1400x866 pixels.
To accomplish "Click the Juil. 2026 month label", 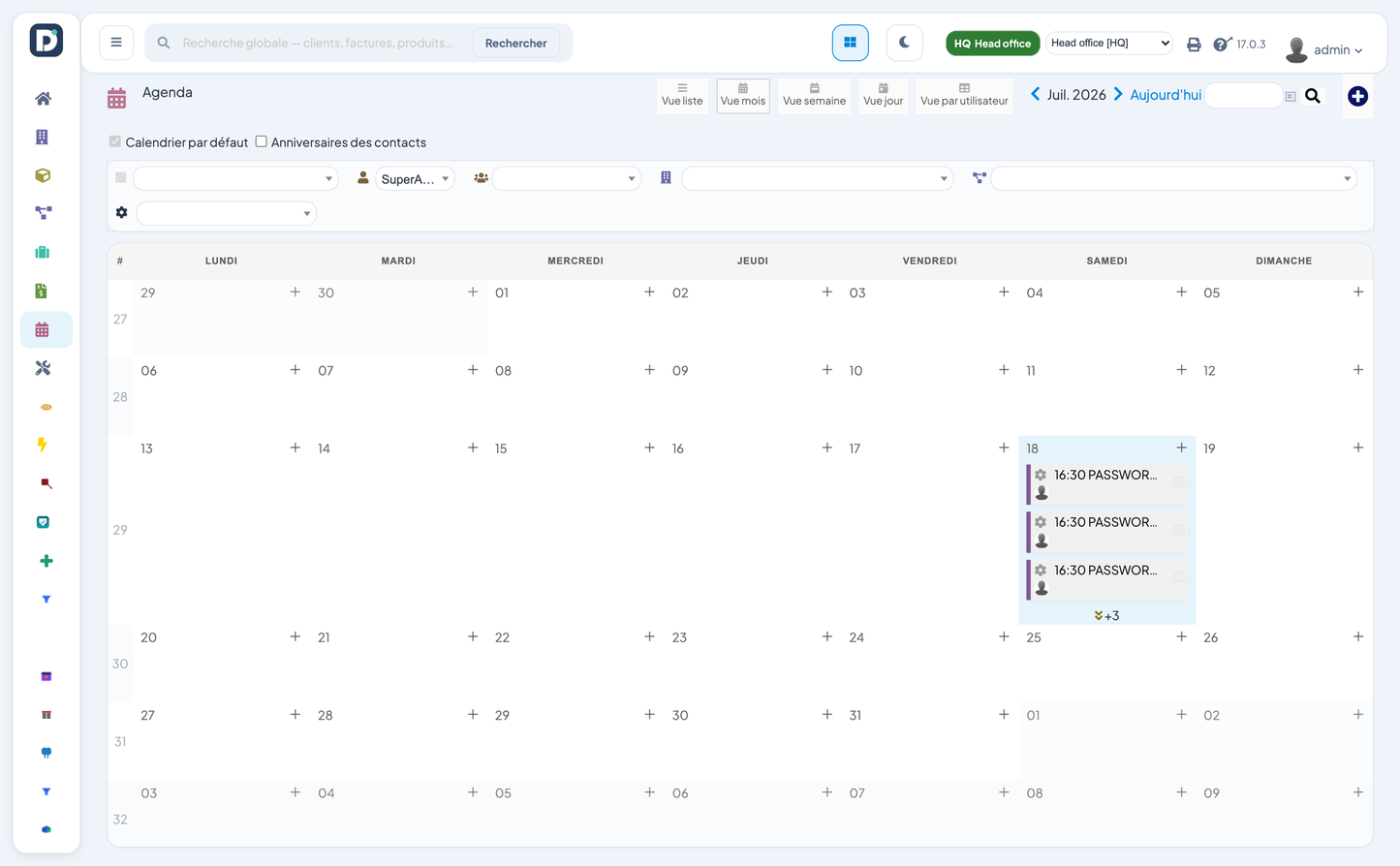I will [x=1076, y=94].
